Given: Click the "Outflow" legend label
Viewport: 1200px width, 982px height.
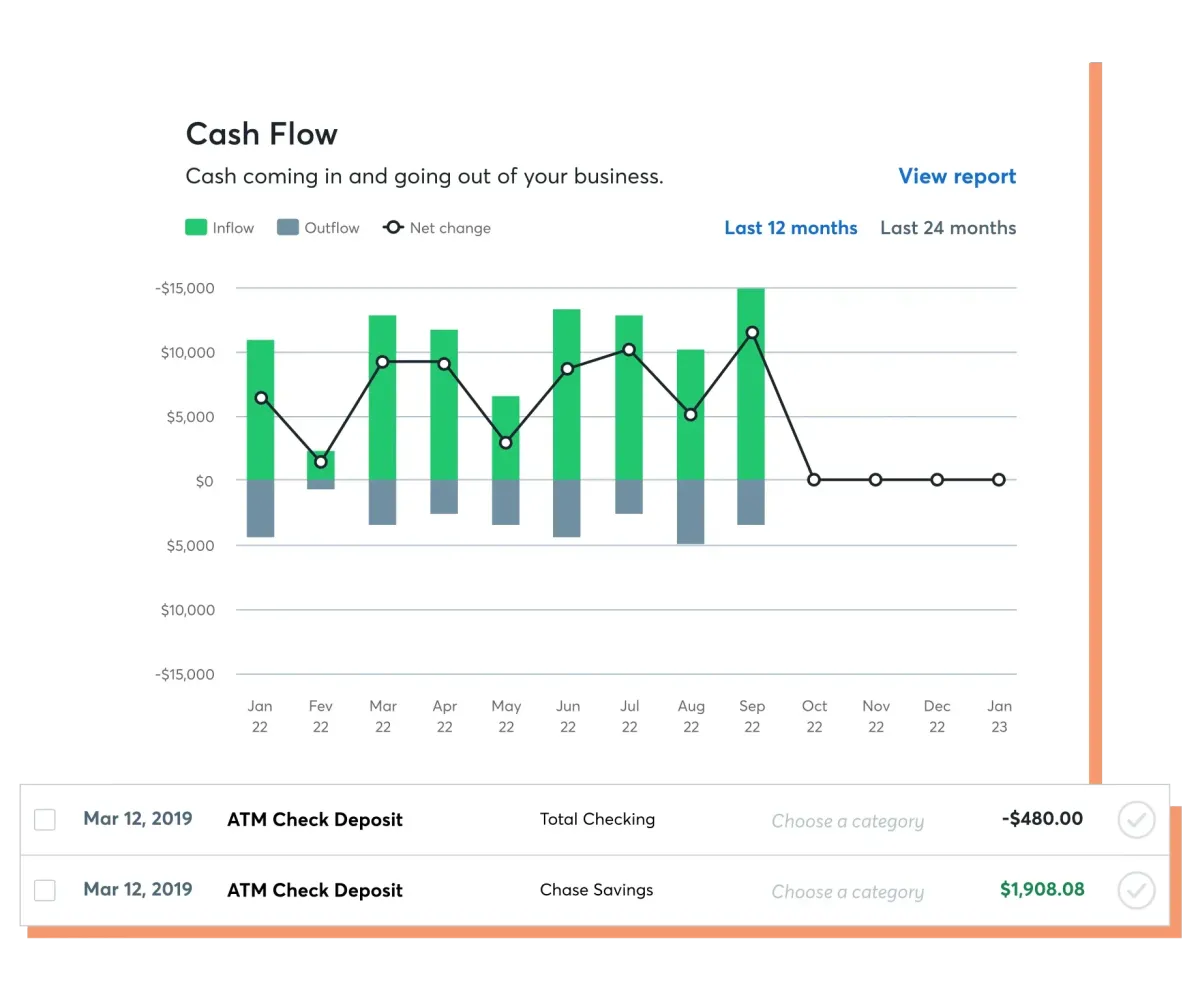Looking at the screenshot, I should point(332,228).
